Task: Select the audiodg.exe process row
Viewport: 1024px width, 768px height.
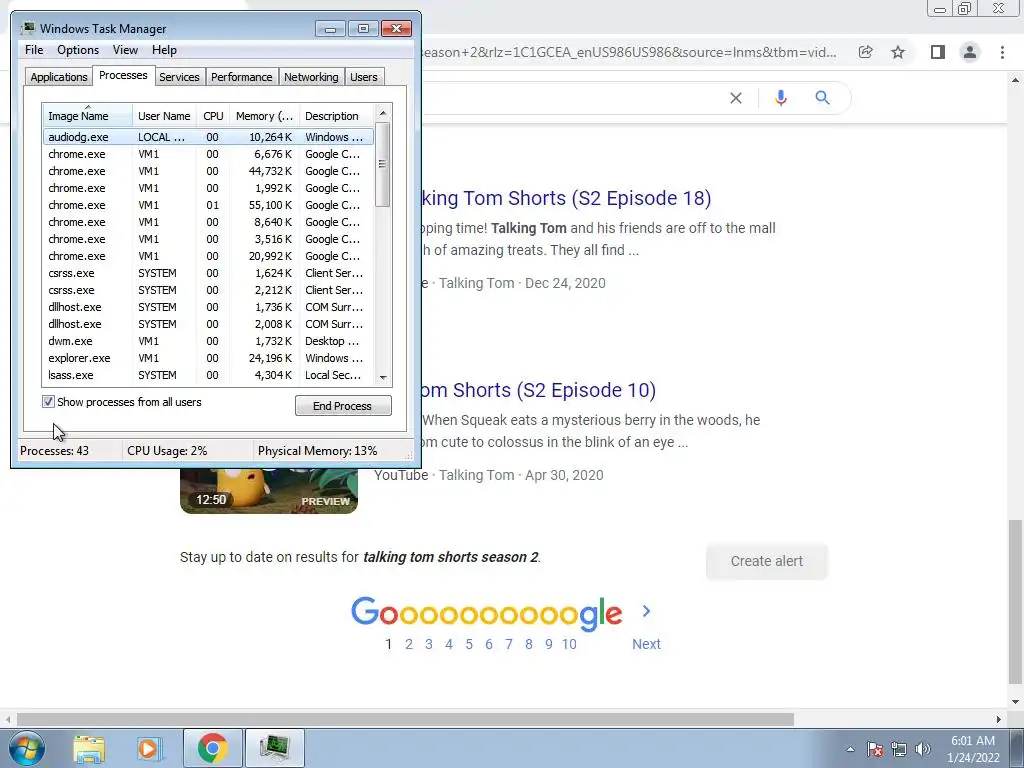Action: (x=208, y=137)
